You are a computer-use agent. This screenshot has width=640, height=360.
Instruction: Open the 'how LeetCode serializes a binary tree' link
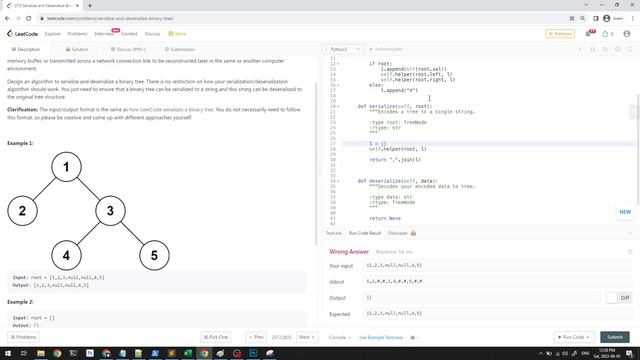pos(171,110)
